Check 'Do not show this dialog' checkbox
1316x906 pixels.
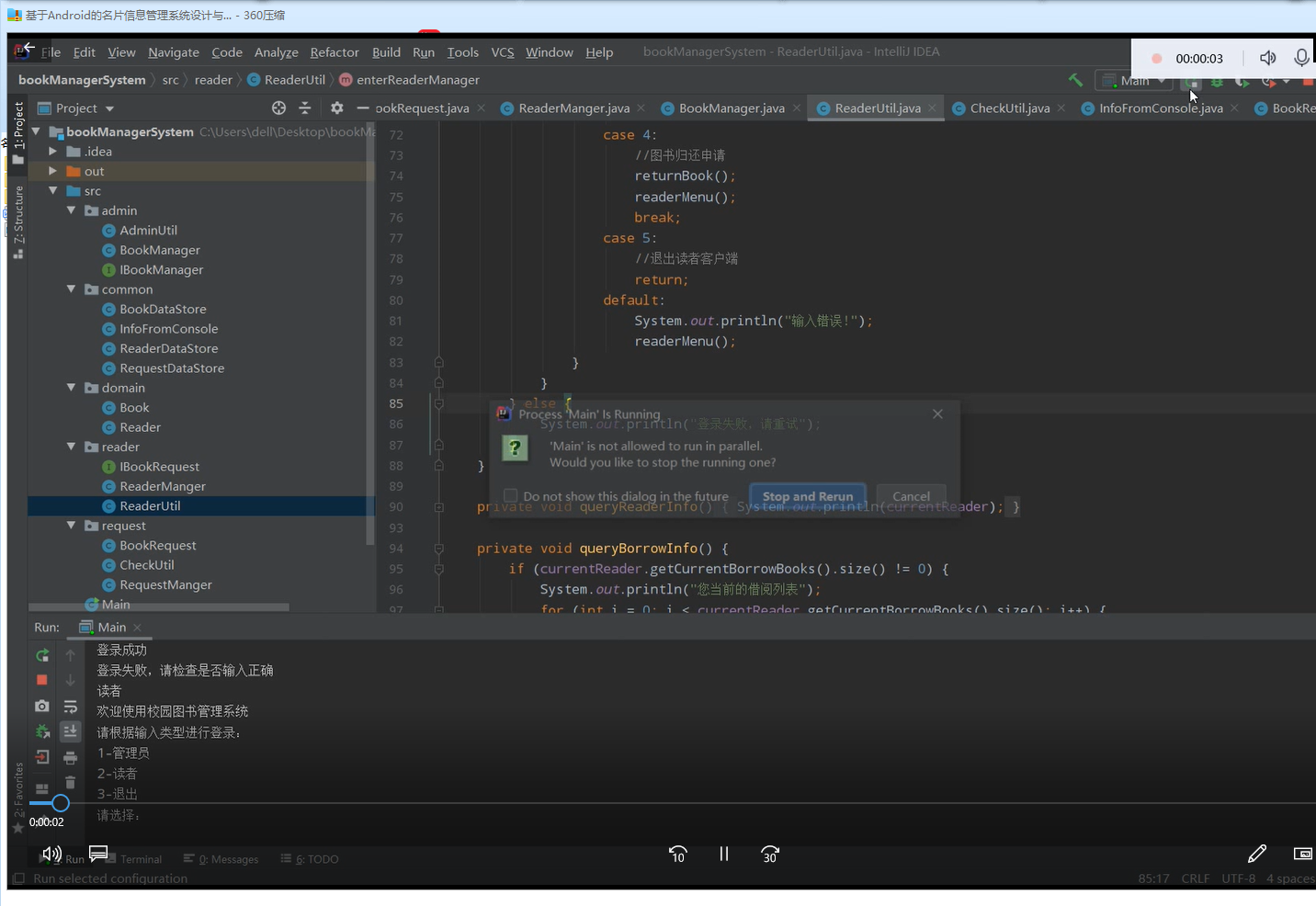point(511,496)
